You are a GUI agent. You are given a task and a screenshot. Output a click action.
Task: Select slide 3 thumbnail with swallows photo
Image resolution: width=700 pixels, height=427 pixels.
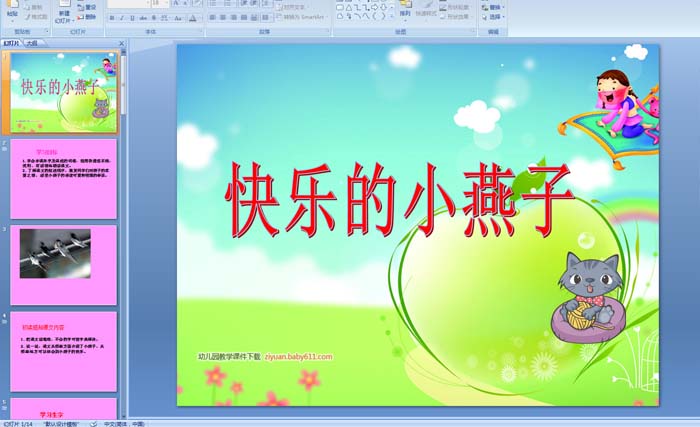[x=64, y=265]
